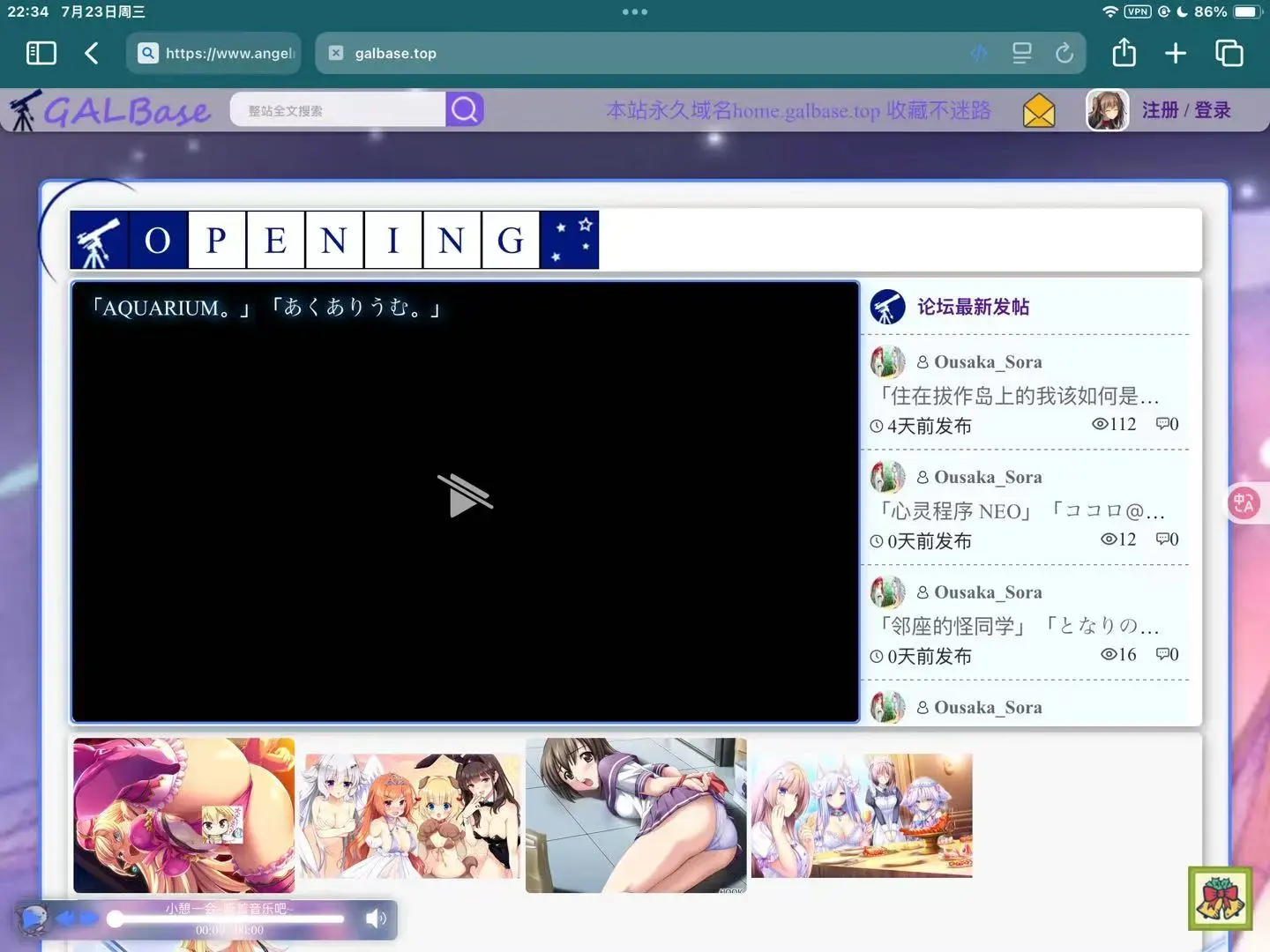
Task: Tap the battery status indicator
Action: (x=1248, y=11)
